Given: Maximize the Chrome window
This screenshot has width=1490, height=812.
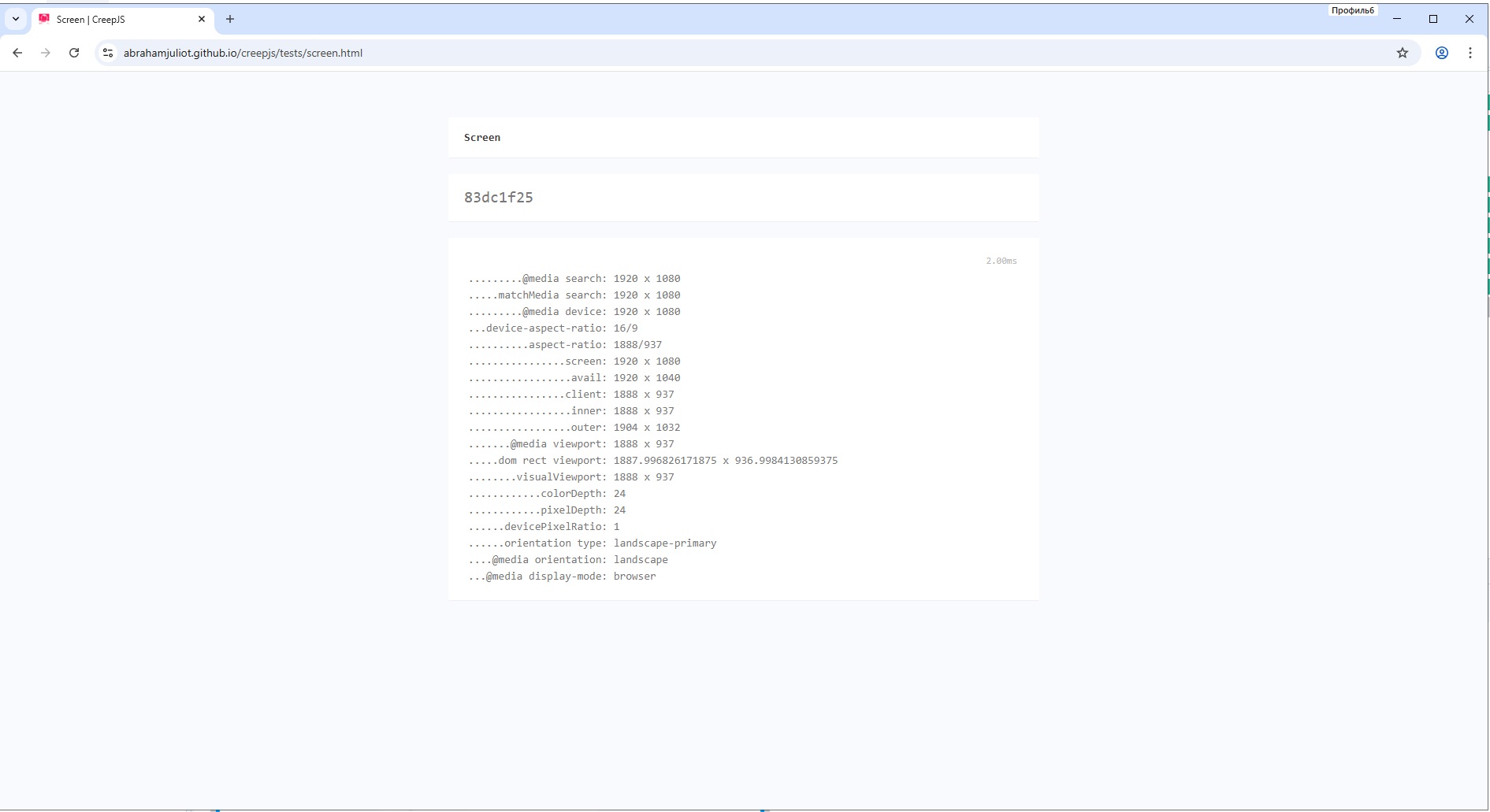Looking at the screenshot, I should (x=1433, y=19).
